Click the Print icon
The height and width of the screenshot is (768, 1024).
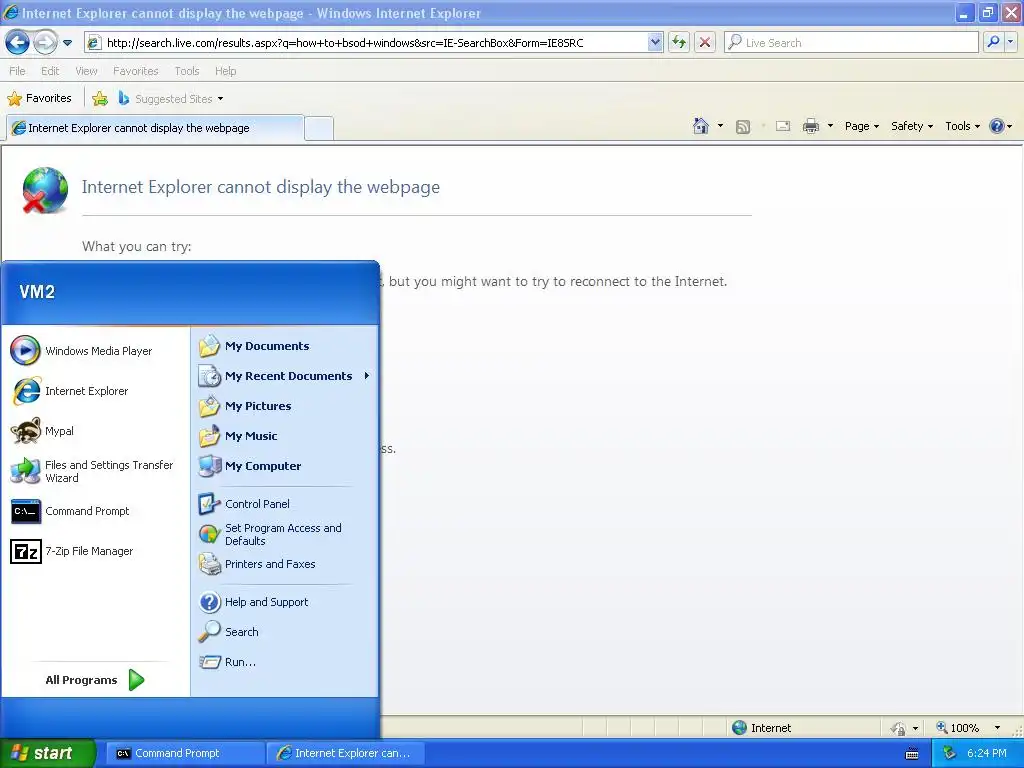(810, 126)
